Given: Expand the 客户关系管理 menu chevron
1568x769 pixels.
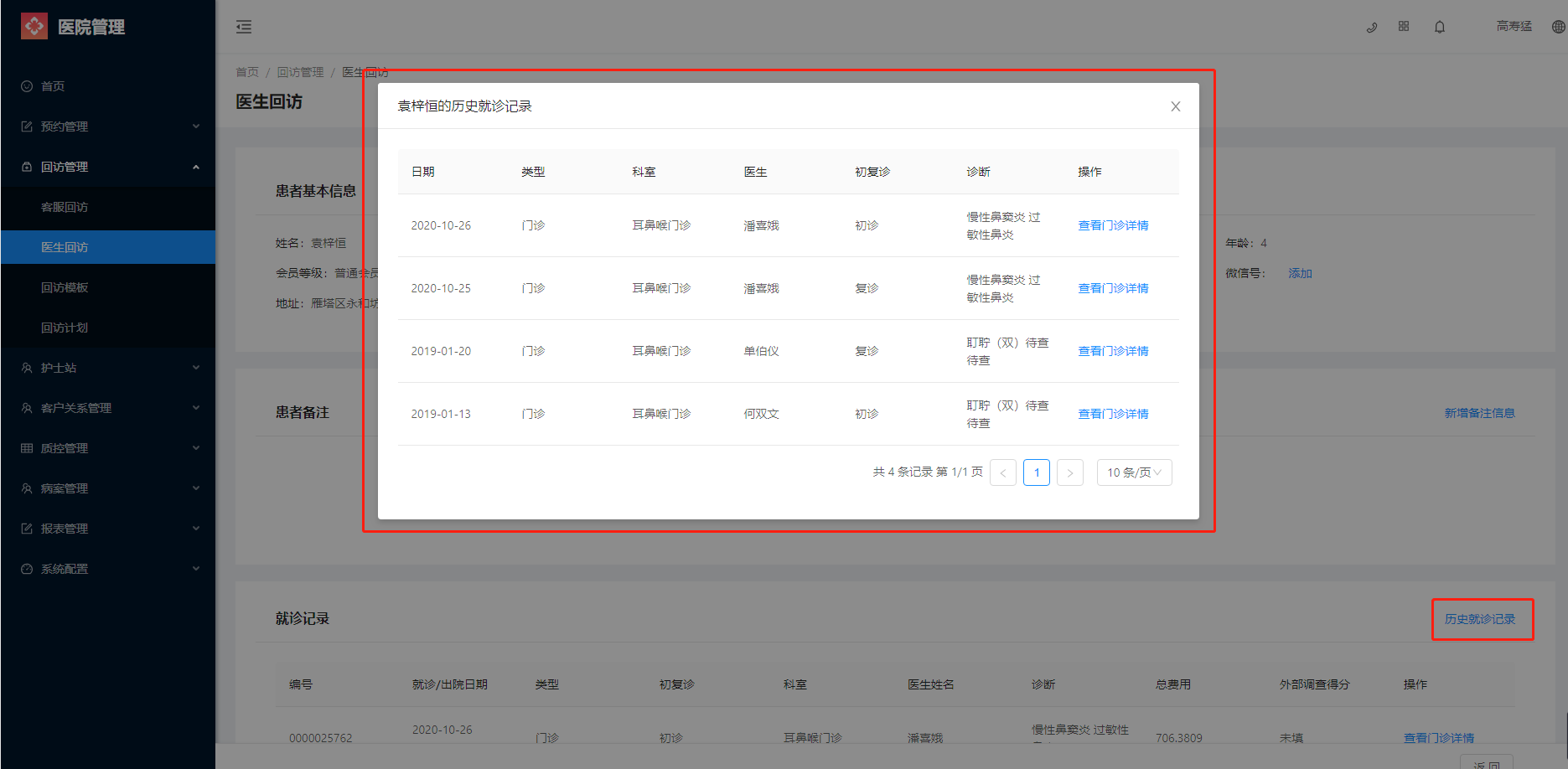Looking at the screenshot, I should (196, 408).
